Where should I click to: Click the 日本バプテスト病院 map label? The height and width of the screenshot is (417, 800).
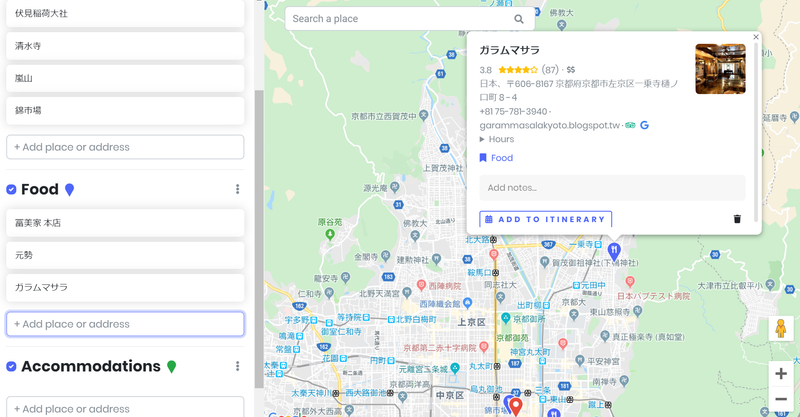(654, 296)
